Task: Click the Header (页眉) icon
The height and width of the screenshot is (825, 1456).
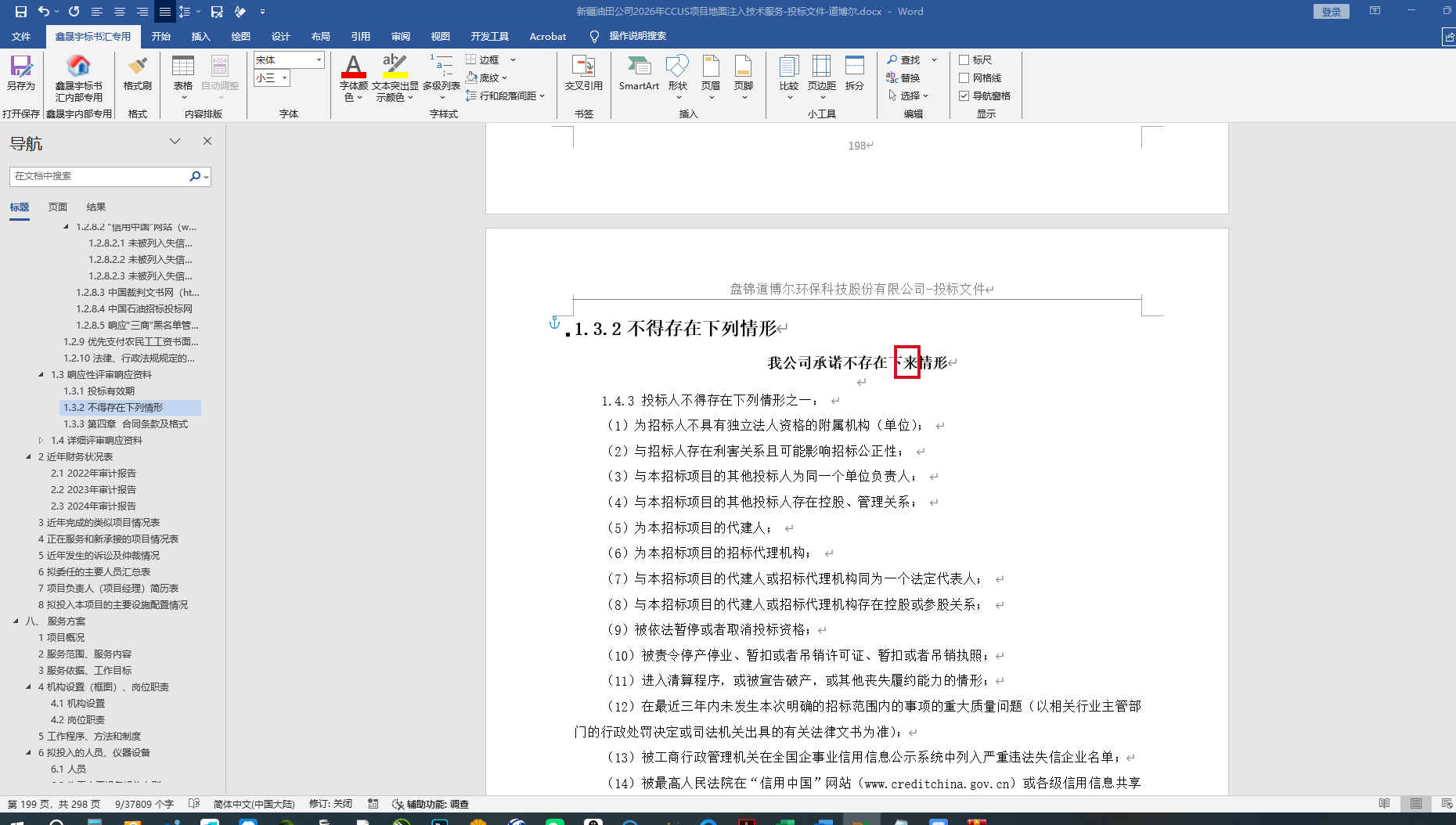Action: (x=711, y=69)
